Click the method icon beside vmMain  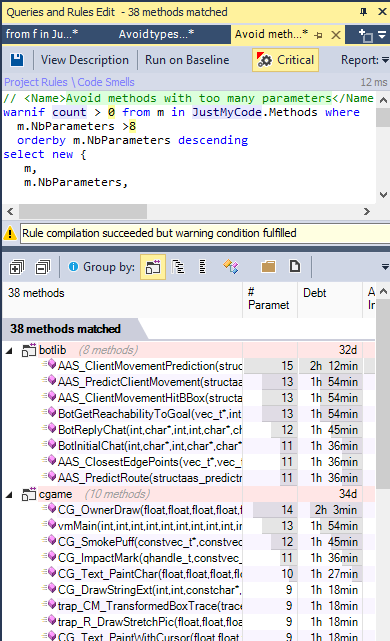[49, 525]
